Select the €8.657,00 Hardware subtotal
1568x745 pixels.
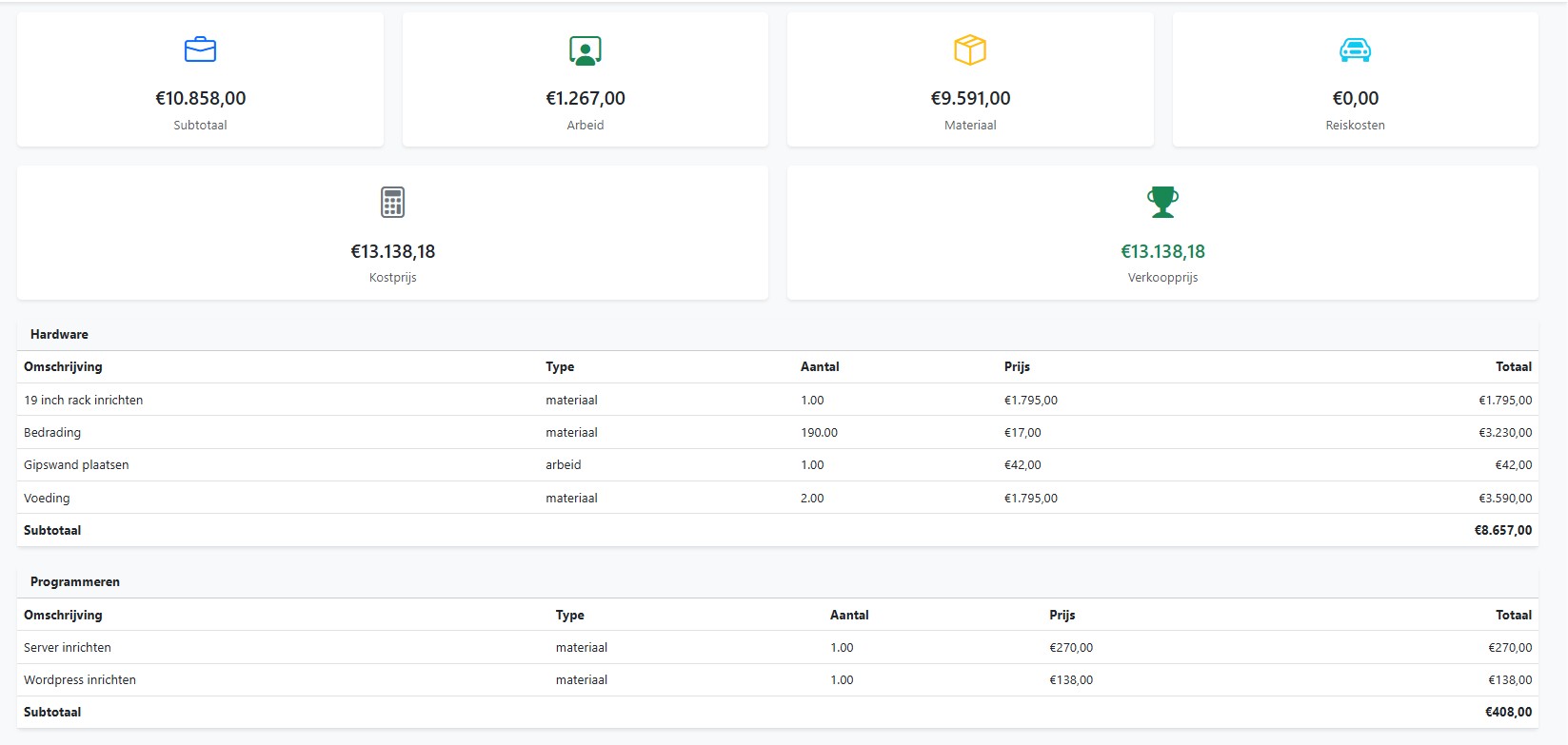[1503, 531]
